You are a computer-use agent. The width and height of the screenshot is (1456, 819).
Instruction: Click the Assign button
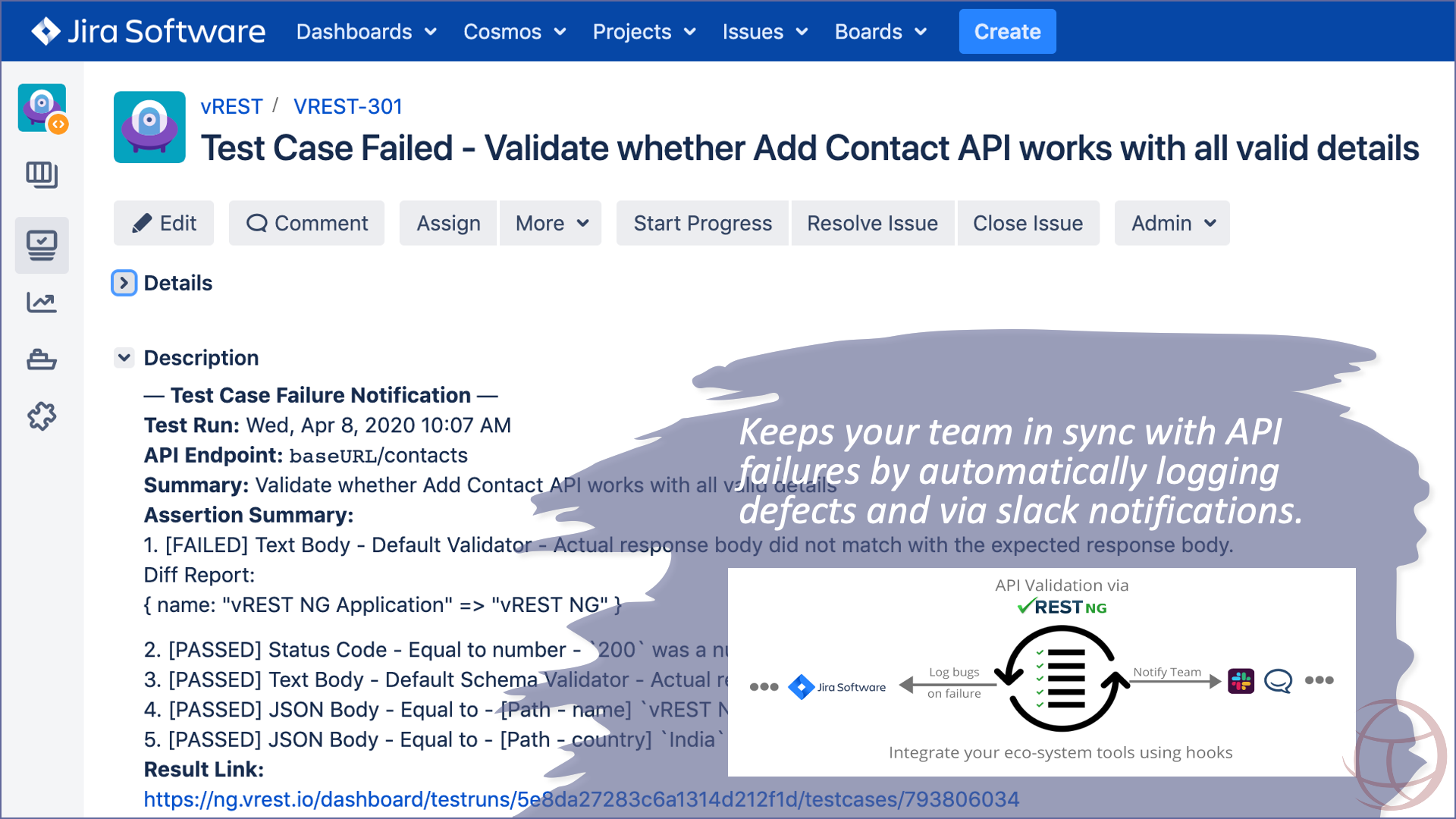click(x=448, y=223)
